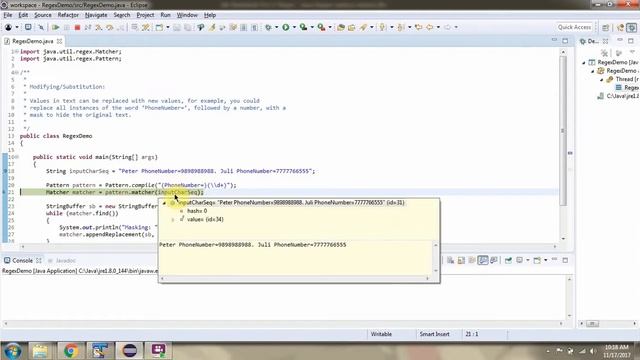Open the Display Selected Console dropdown

pos(527,260)
